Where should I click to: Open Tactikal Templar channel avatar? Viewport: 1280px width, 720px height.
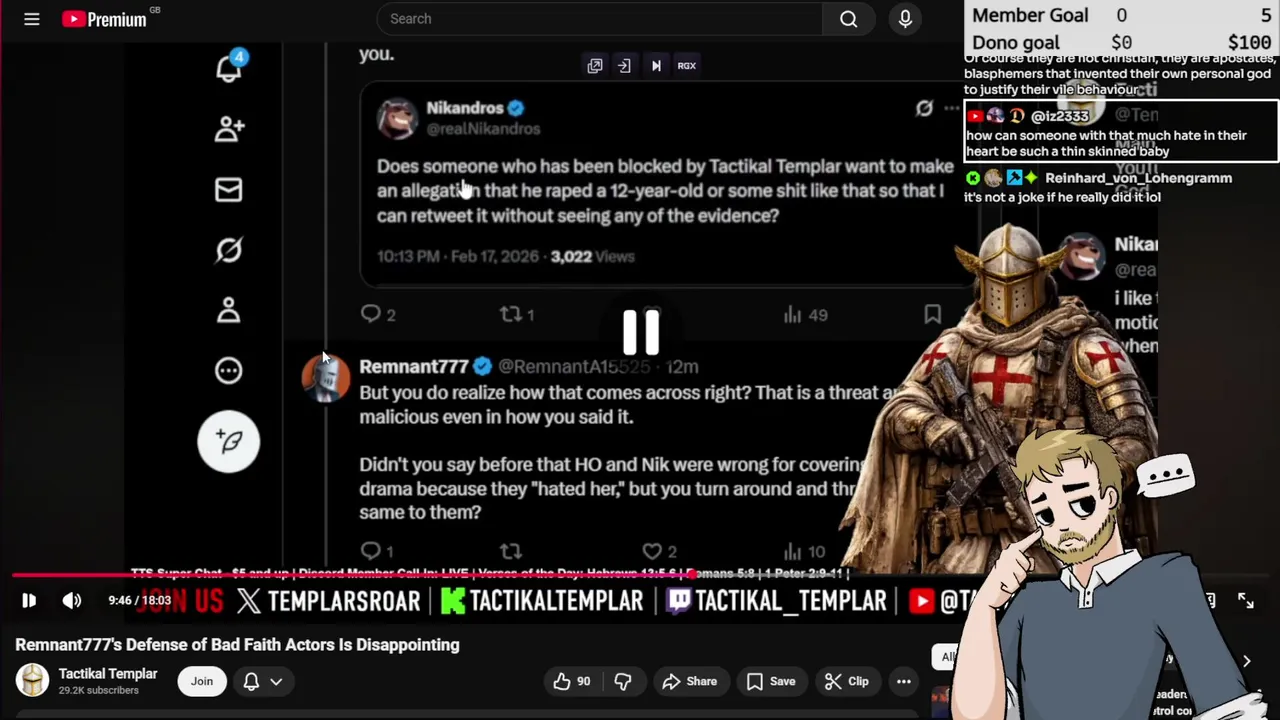(x=33, y=681)
